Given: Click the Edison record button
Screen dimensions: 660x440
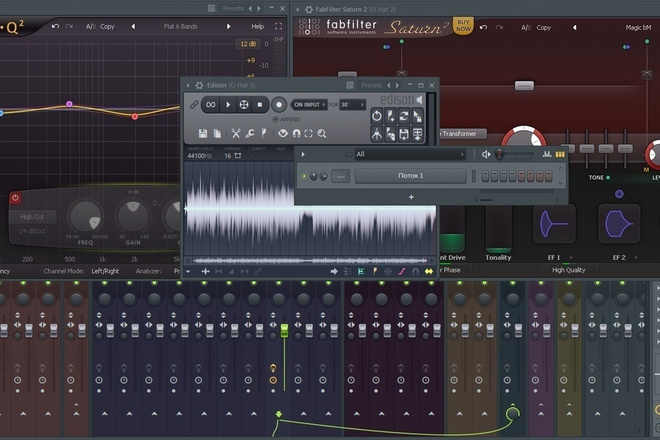Looking at the screenshot, I should click(x=279, y=104).
